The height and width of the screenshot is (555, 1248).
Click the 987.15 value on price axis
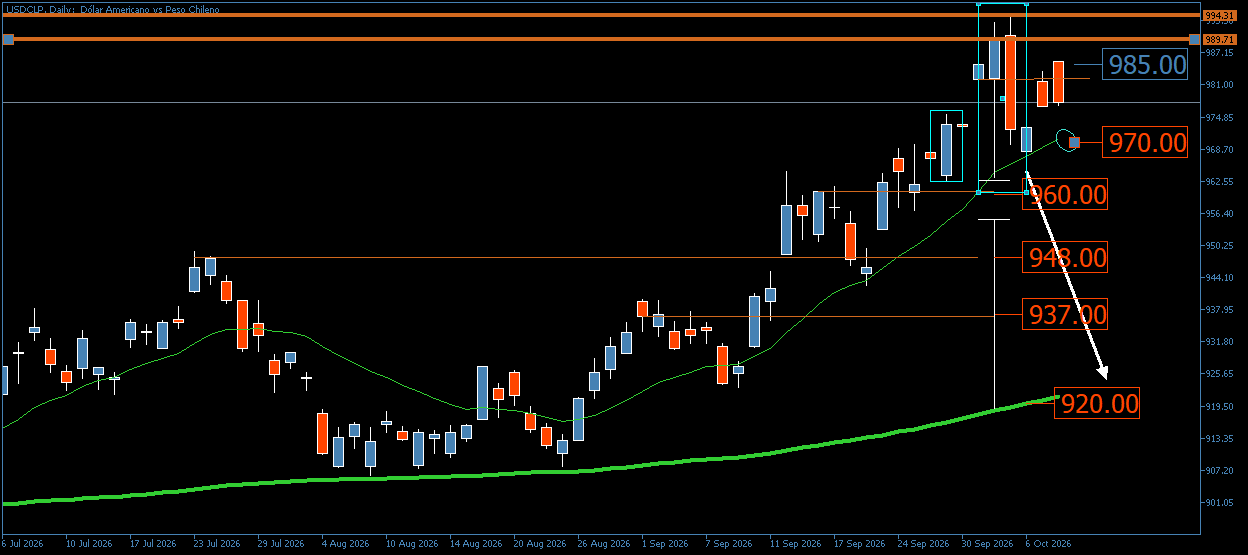tap(1217, 53)
